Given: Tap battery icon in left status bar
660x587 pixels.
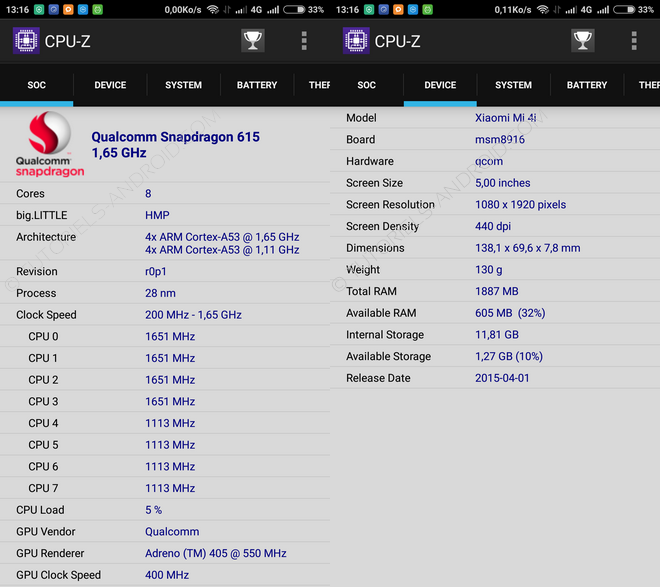Looking at the screenshot, I should pos(294,10).
